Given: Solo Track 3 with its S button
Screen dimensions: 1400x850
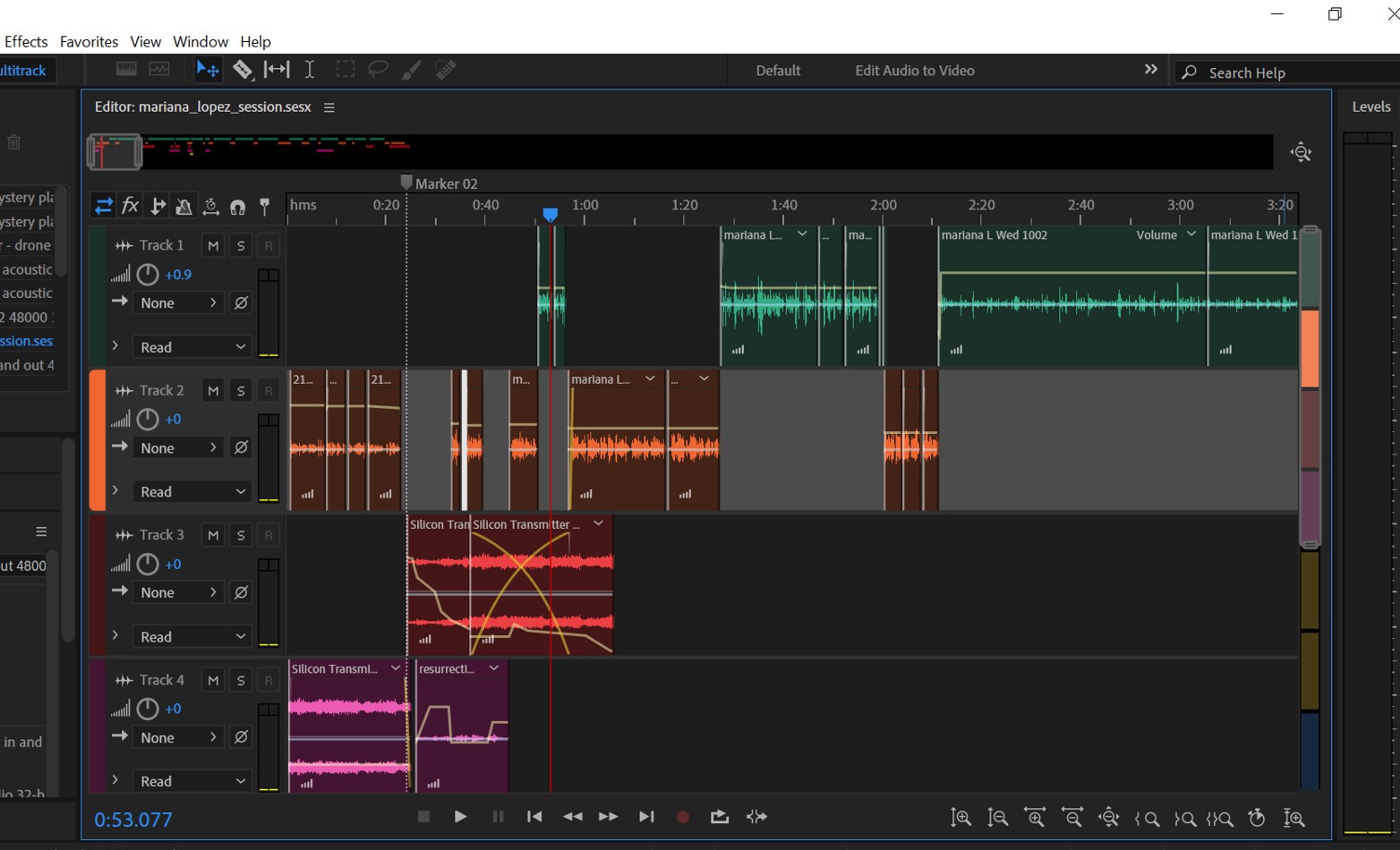Looking at the screenshot, I should (240, 534).
